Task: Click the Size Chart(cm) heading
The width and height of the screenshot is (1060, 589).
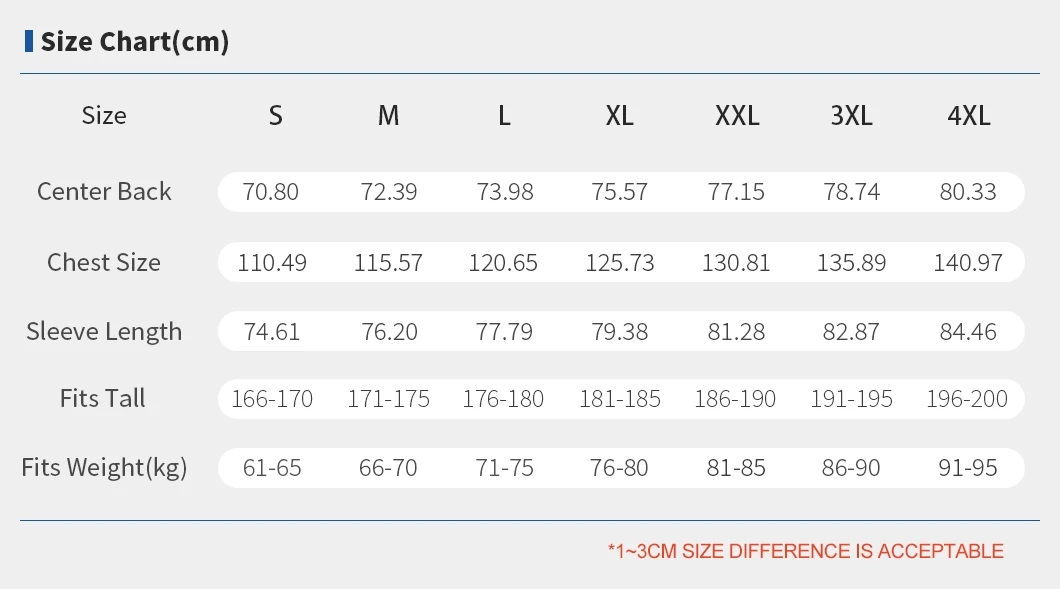Action: pos(134,42)
